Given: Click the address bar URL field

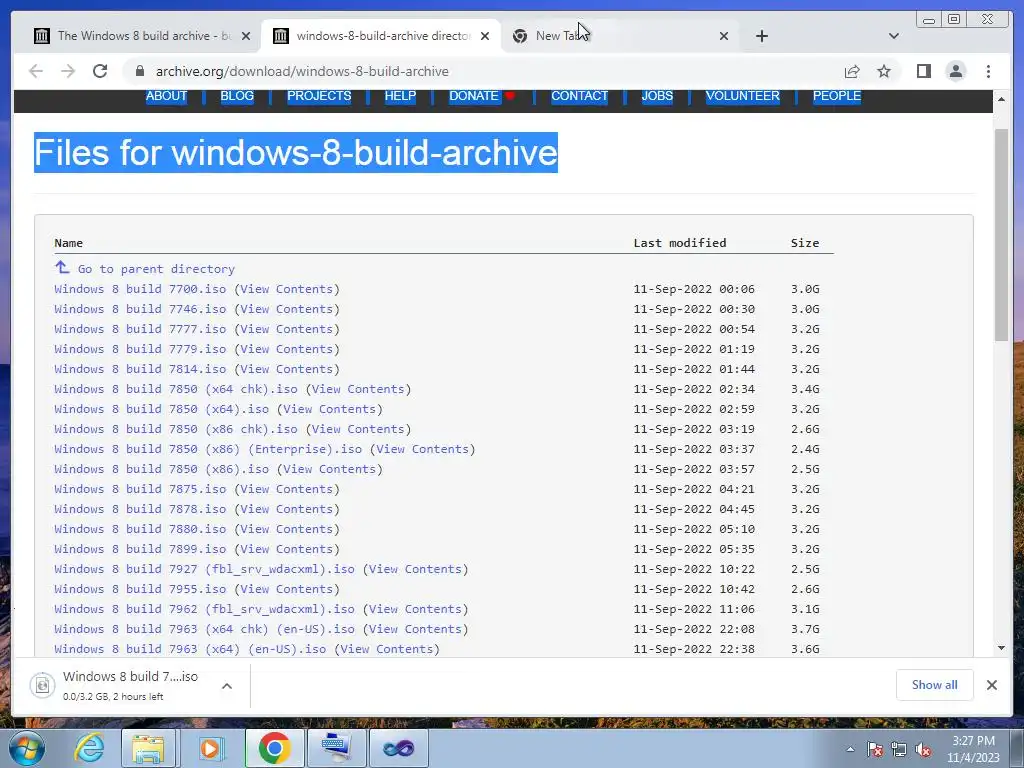Looking at the screenshot, I should [x=483, y=71].
